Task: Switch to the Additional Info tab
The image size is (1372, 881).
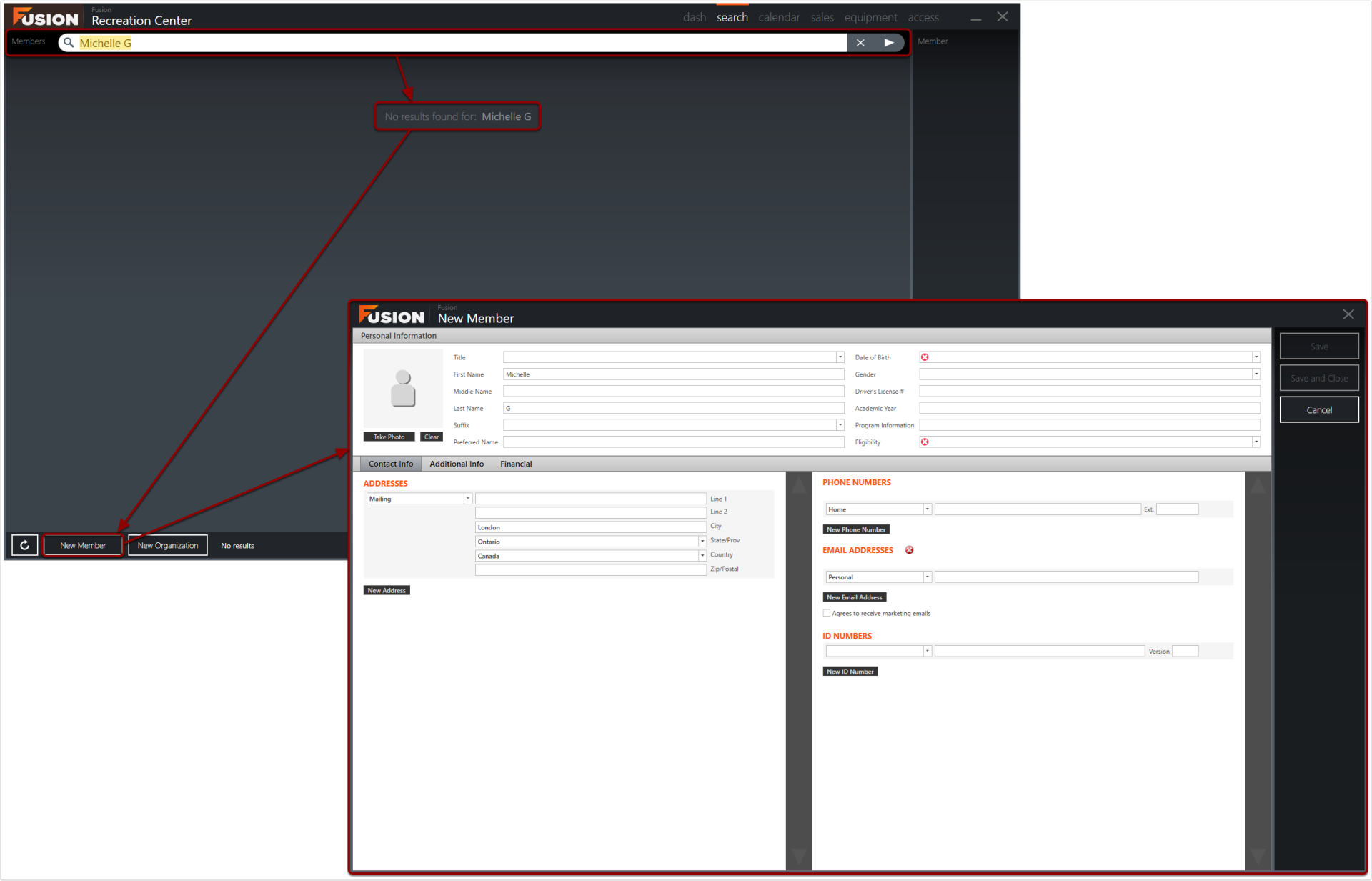Action: (x=456, y=464)
